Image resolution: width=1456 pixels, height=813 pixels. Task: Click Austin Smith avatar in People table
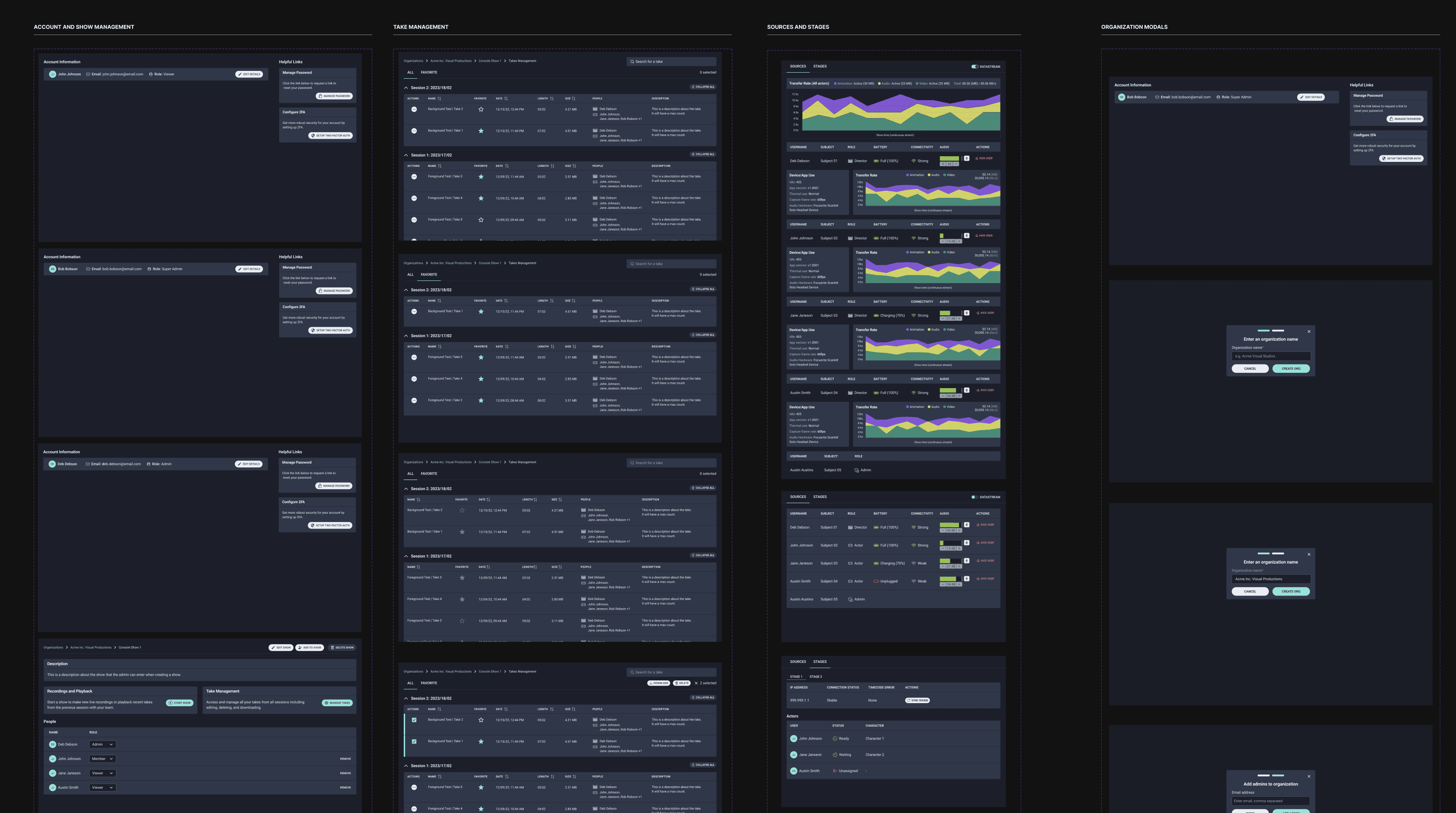click(x=52, y=788)
